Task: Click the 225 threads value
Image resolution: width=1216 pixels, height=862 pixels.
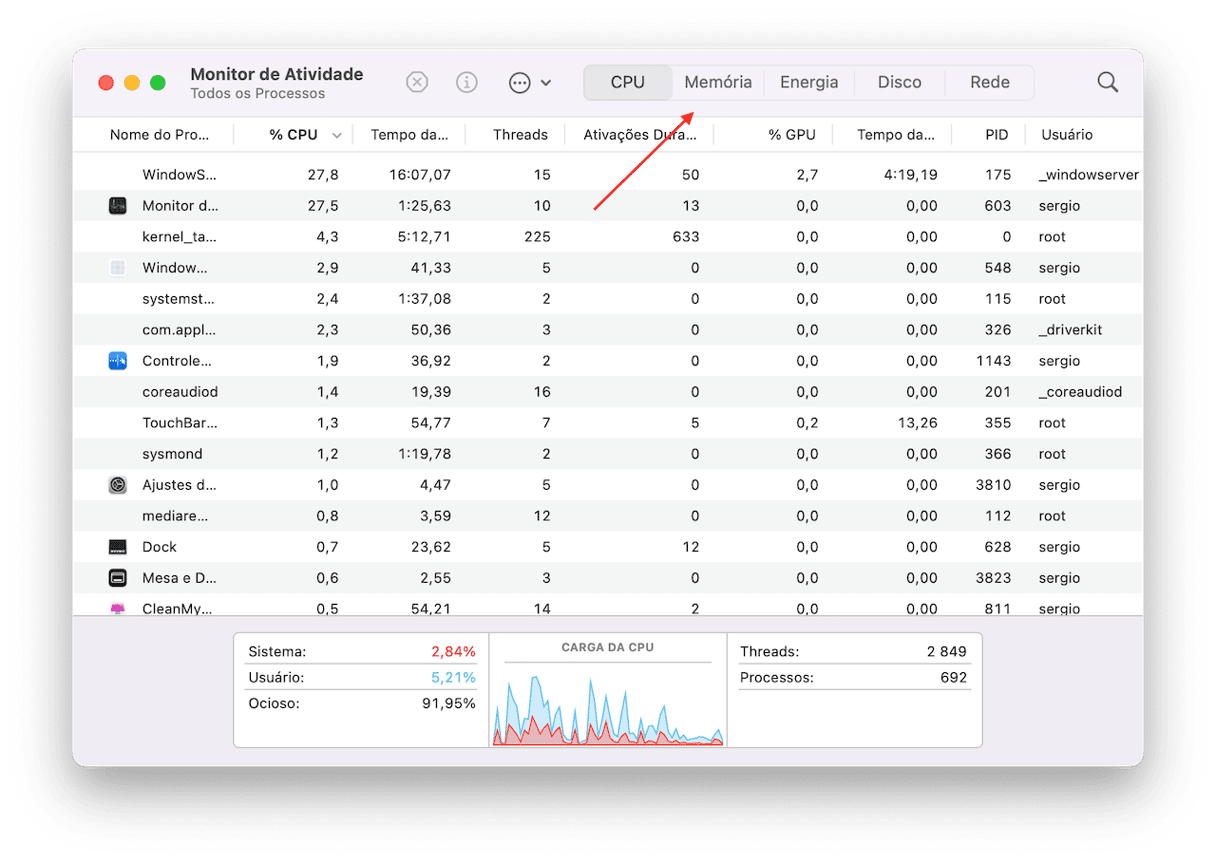Action: pyautogui.click(x=537, y=237)
